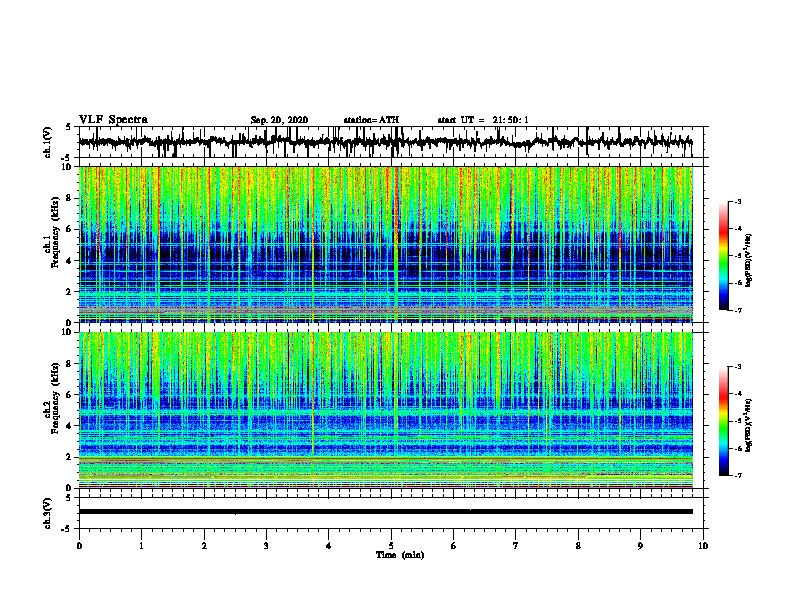This screenshot has width=792, height=612.
Task: Click the ch.1 spectrogram color scale bar
Action: (x=724, y=256)
